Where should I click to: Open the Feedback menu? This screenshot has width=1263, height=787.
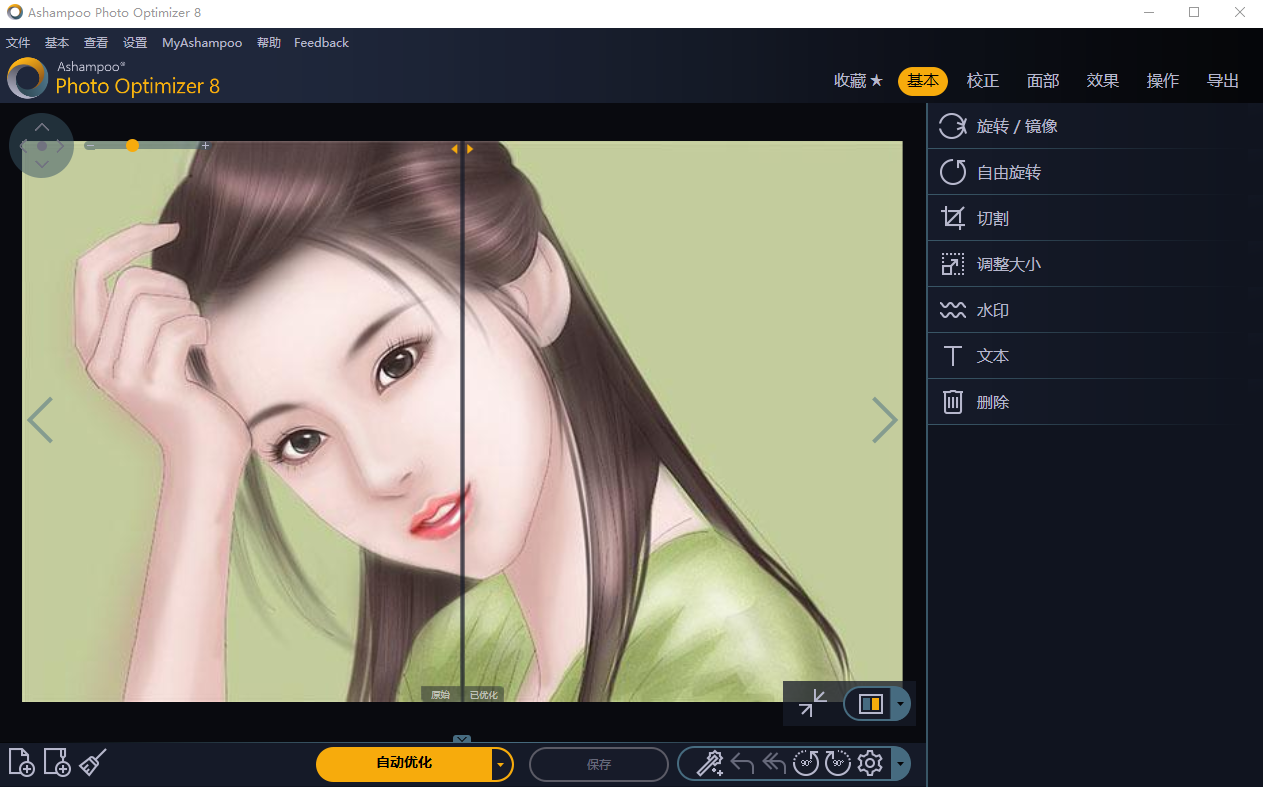pyautogui.click(x=321, y=43)
